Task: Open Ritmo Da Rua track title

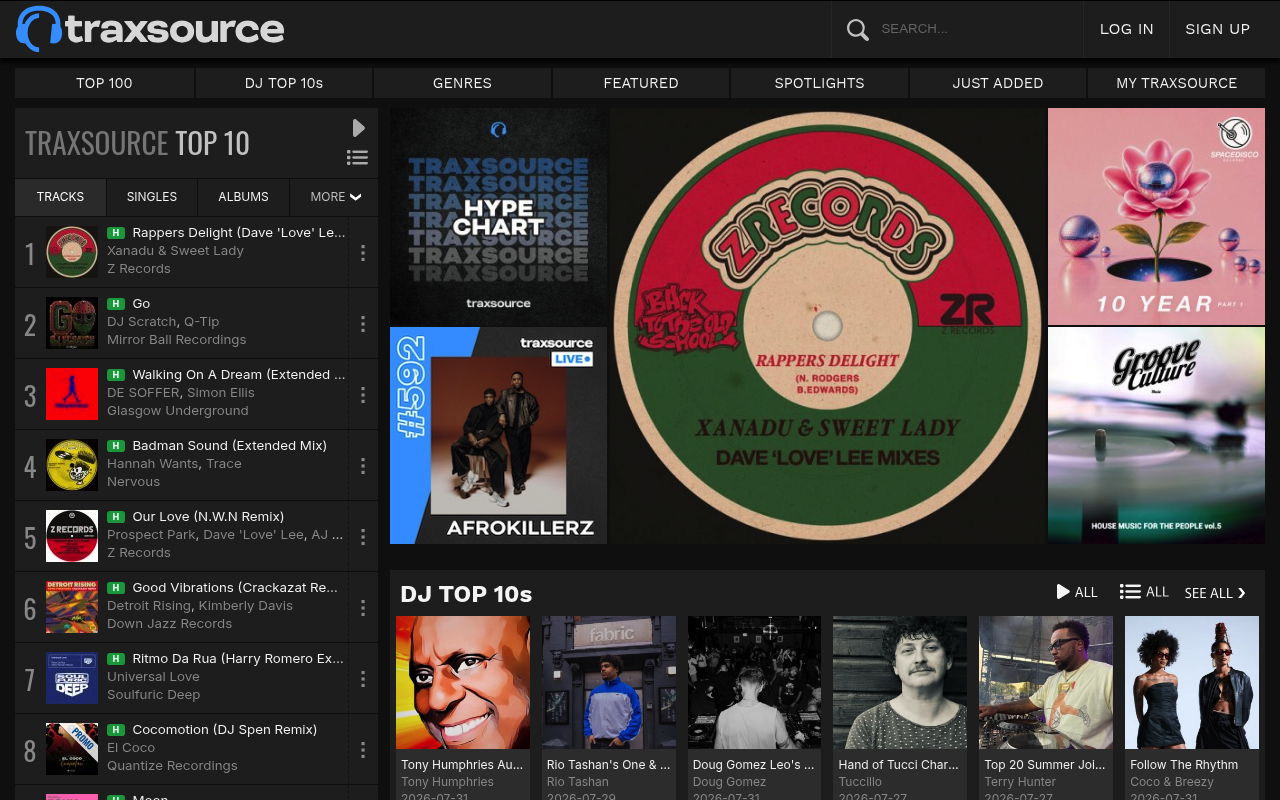Action: tap(238, 659)
